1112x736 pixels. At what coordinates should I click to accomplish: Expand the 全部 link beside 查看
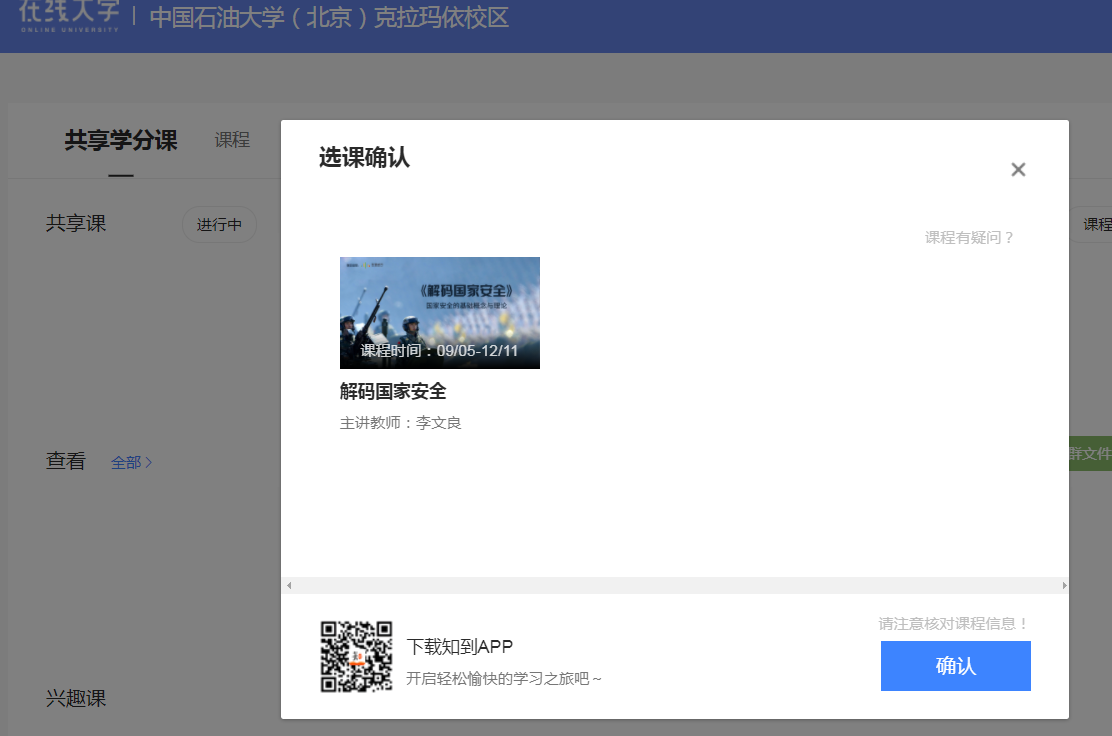[x=131, y=463]
